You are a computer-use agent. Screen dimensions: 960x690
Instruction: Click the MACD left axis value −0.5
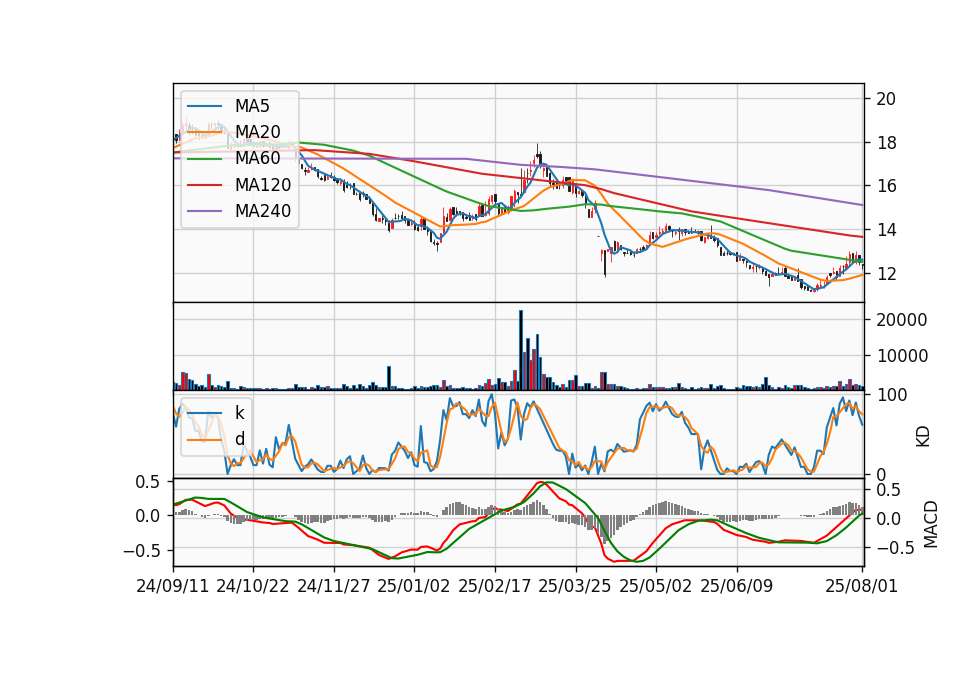point(141,550)
